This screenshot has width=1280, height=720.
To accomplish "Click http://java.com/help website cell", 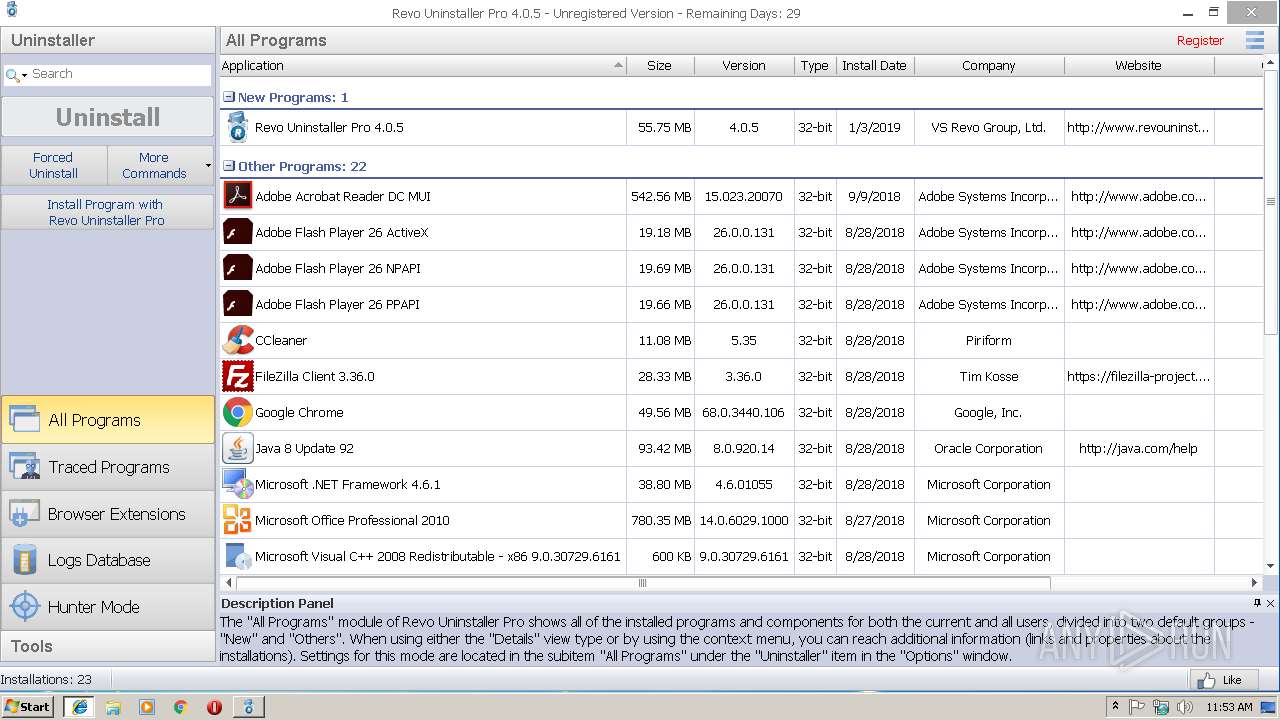I will [1138, 448].
